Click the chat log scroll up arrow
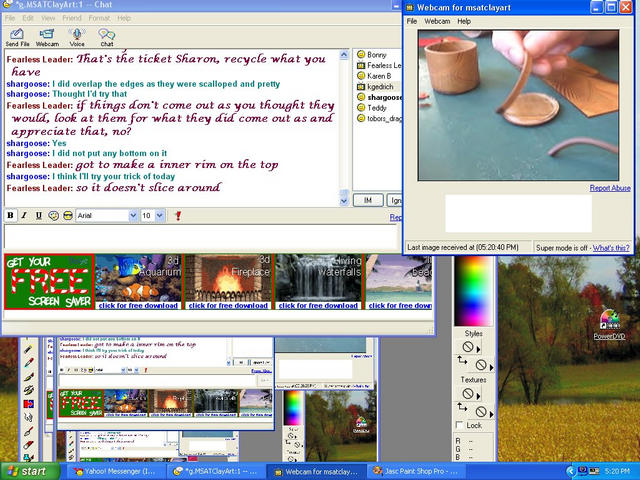This screenshot has width=640, height=480. click(x=344, y=54)
